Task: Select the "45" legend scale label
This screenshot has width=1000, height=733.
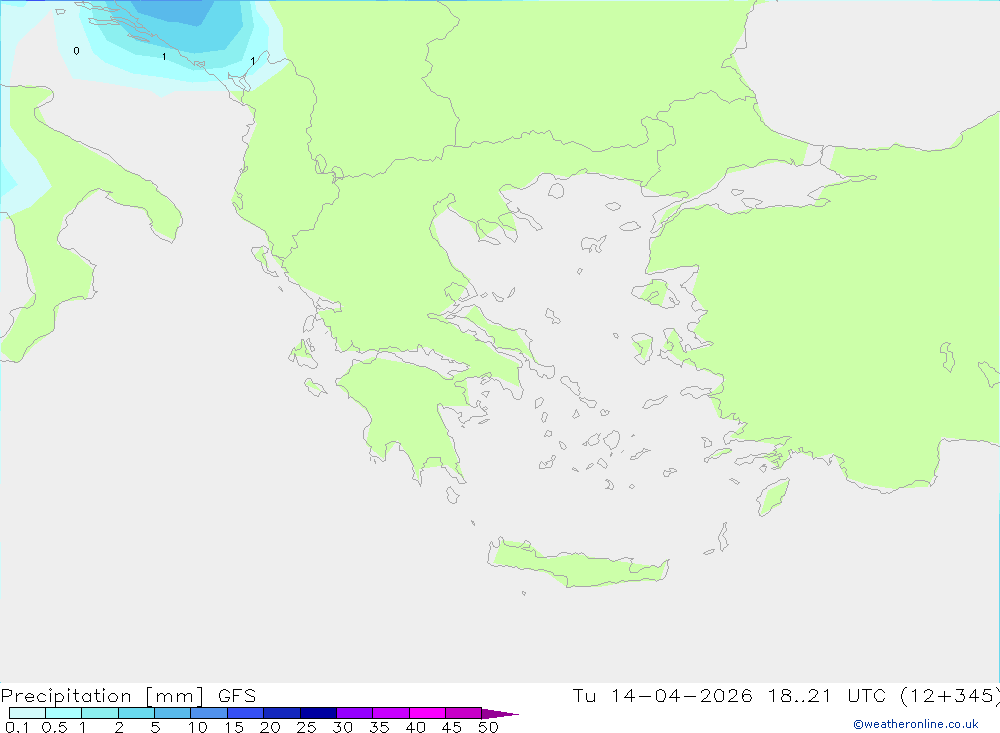Action: pos(452,727)
